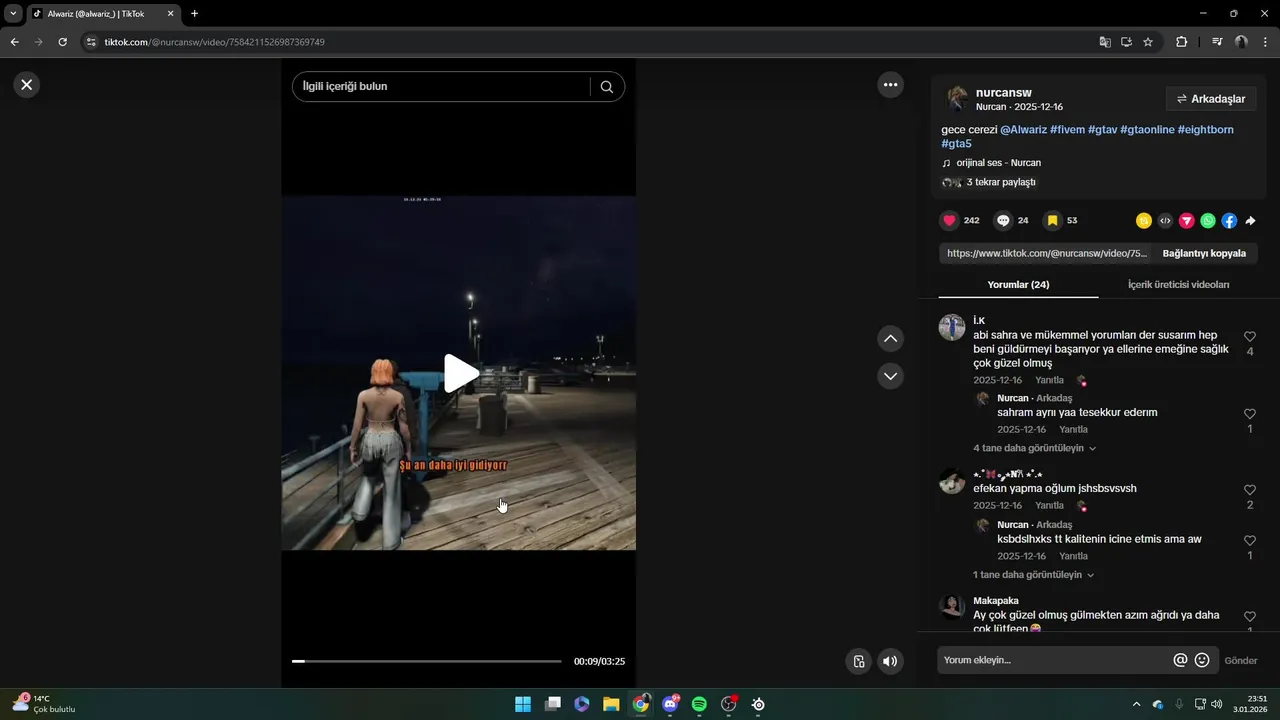Share video to WhatsApp
Image resolution: width=1280 pixels, height=720 pixels.
[x=1208, y=221]
